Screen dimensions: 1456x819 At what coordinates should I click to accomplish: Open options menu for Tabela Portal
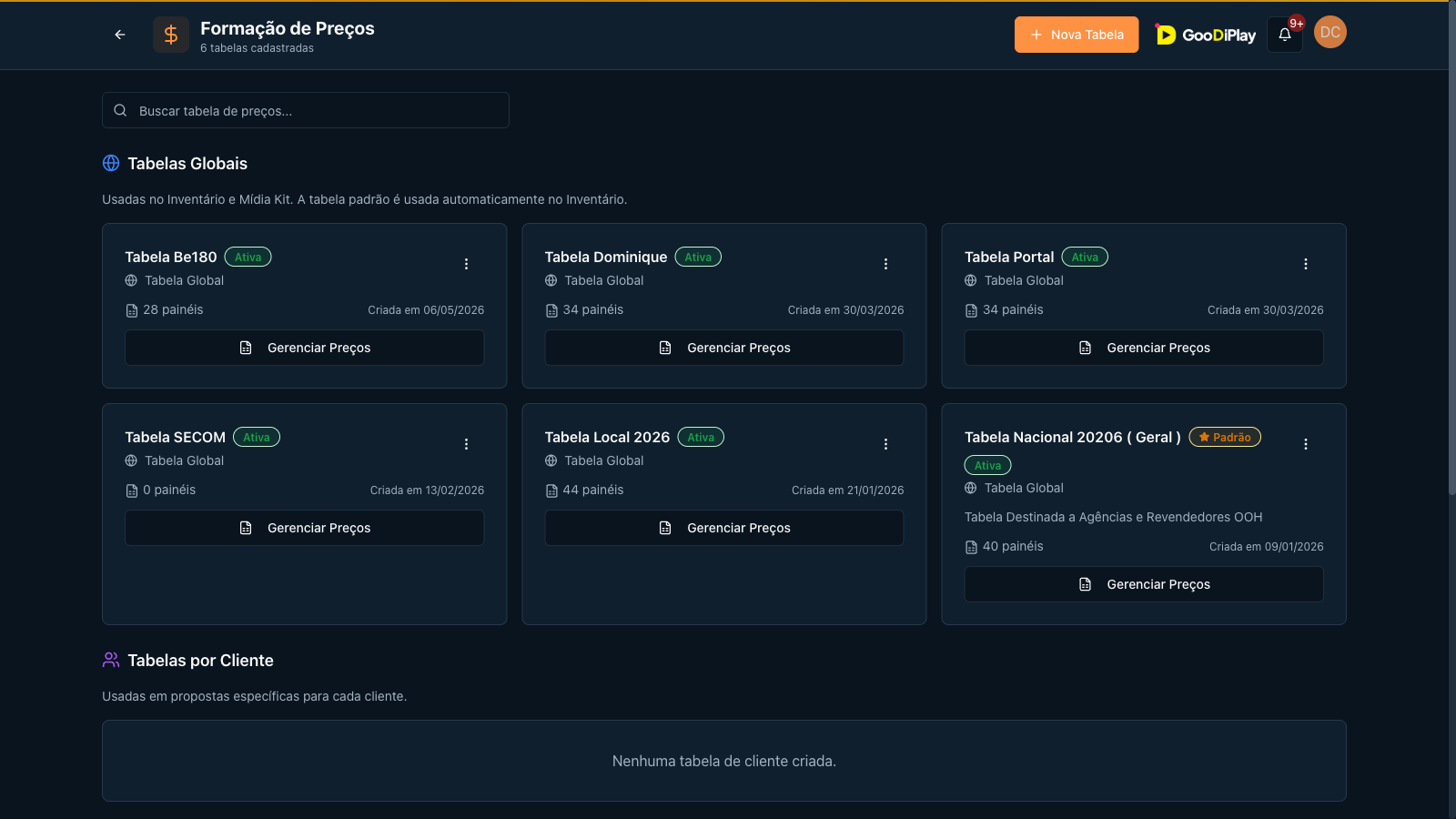[1306, 264]
